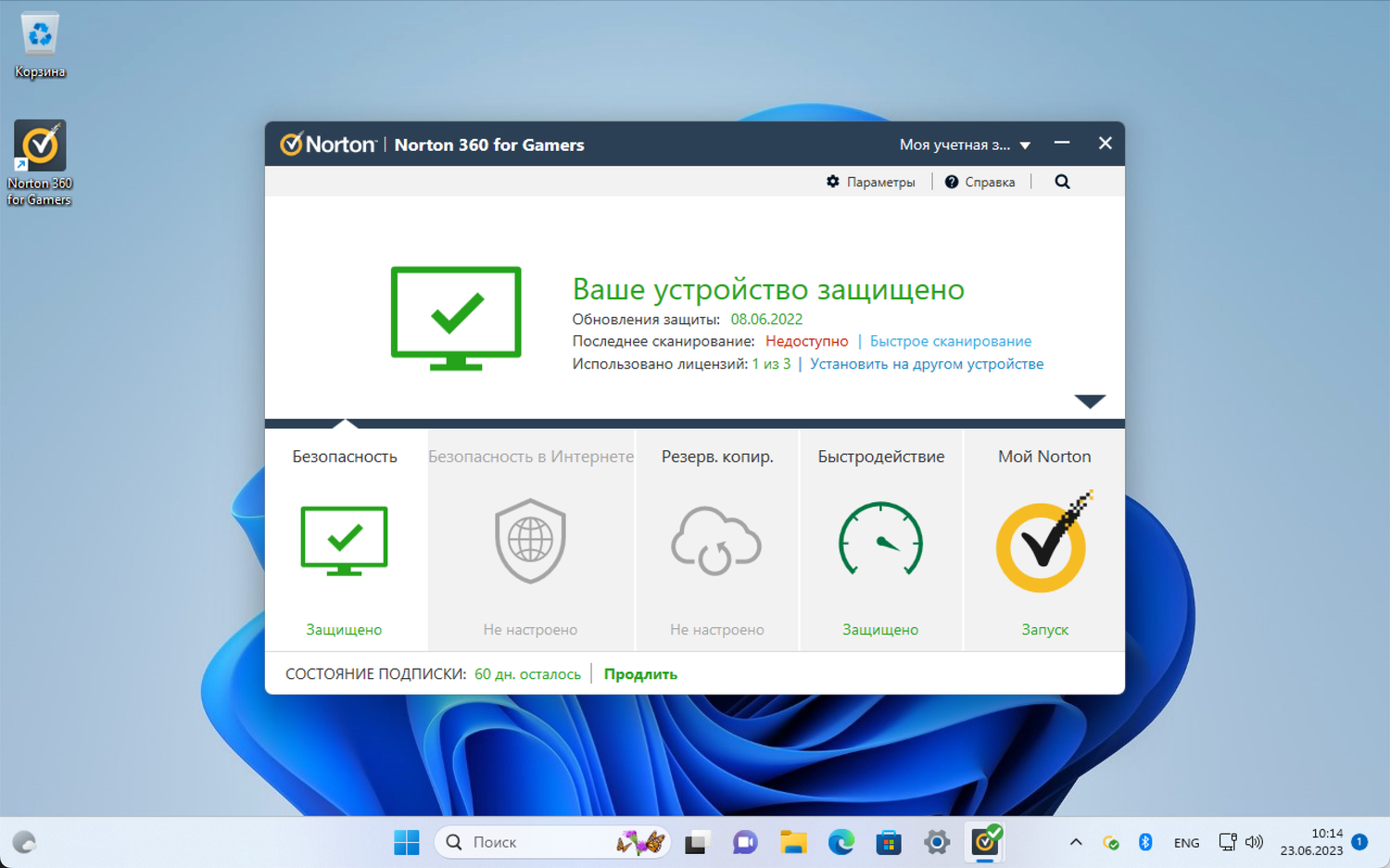The height and width of the screenshot is (868, 1390).
Task: Click the taskbar Поиск search box
Action: click(552, 842)
